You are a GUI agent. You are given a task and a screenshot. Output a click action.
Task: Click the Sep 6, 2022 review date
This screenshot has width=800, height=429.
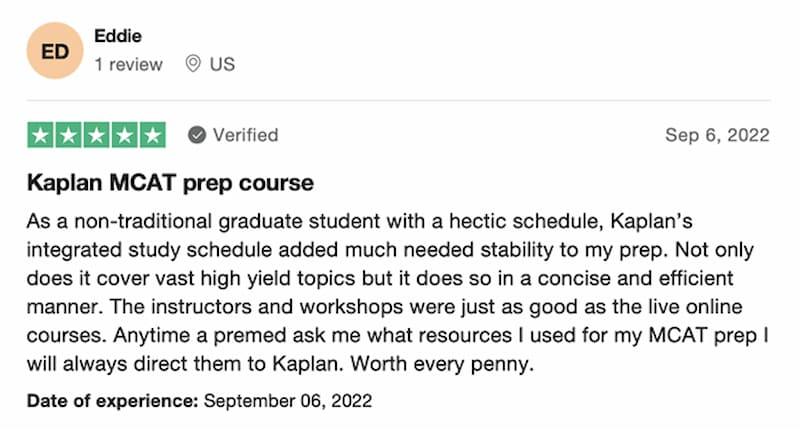(x=717, y=135)
